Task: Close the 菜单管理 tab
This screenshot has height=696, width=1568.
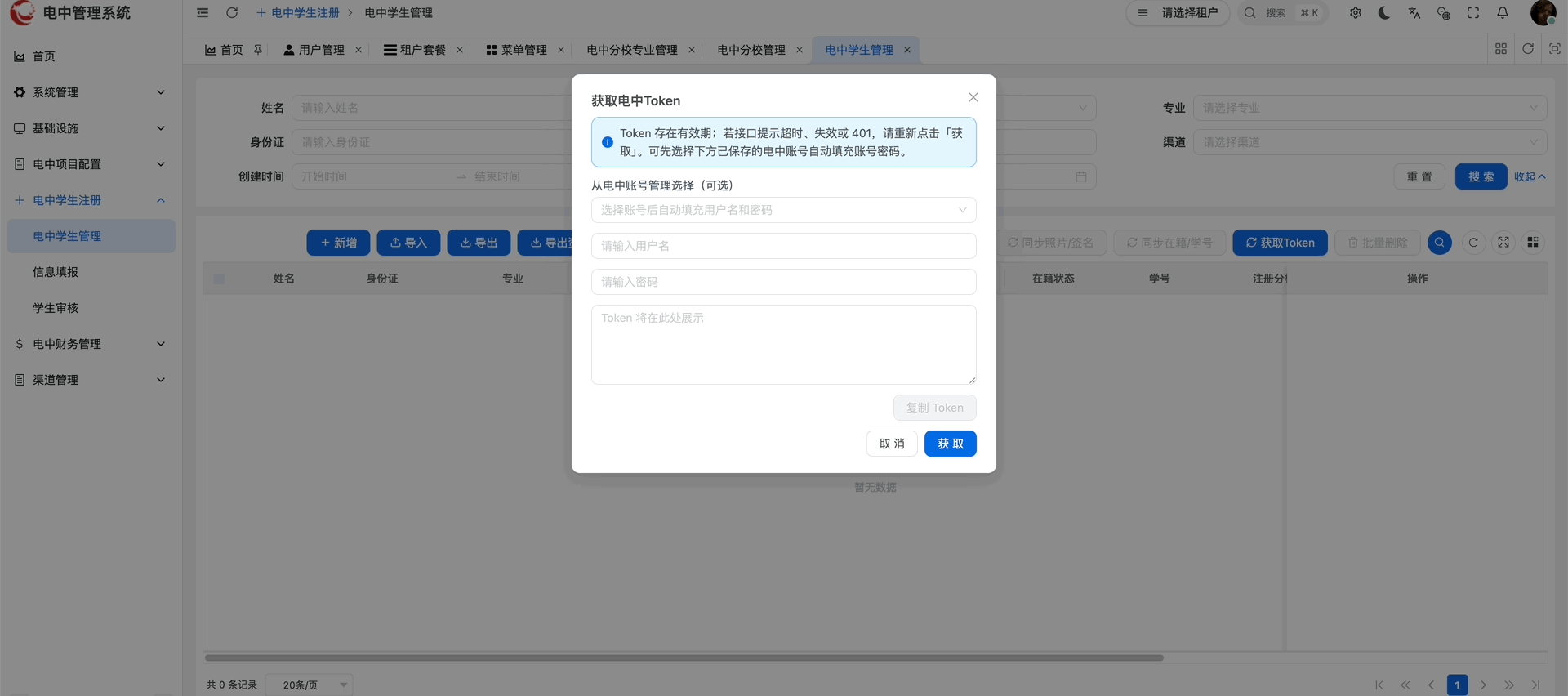Action: click(x=561, y=50)
